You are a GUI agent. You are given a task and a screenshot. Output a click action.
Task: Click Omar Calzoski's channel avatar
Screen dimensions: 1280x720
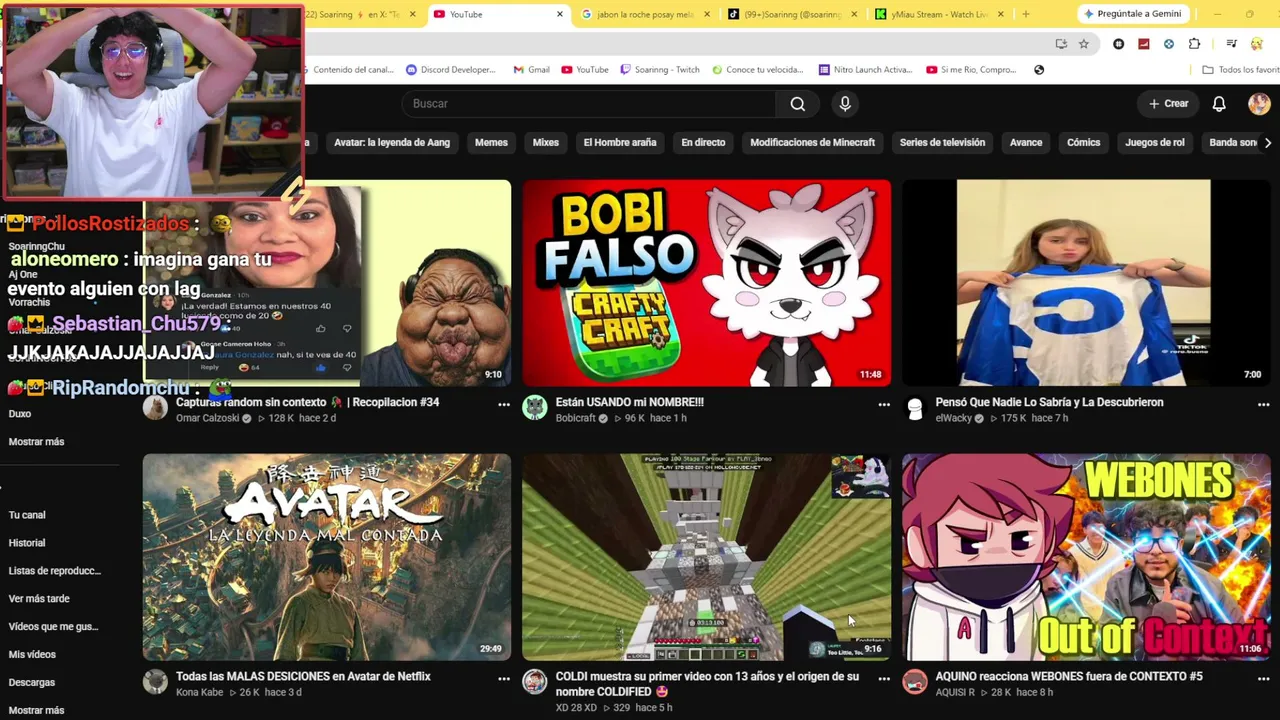(155, 408)
